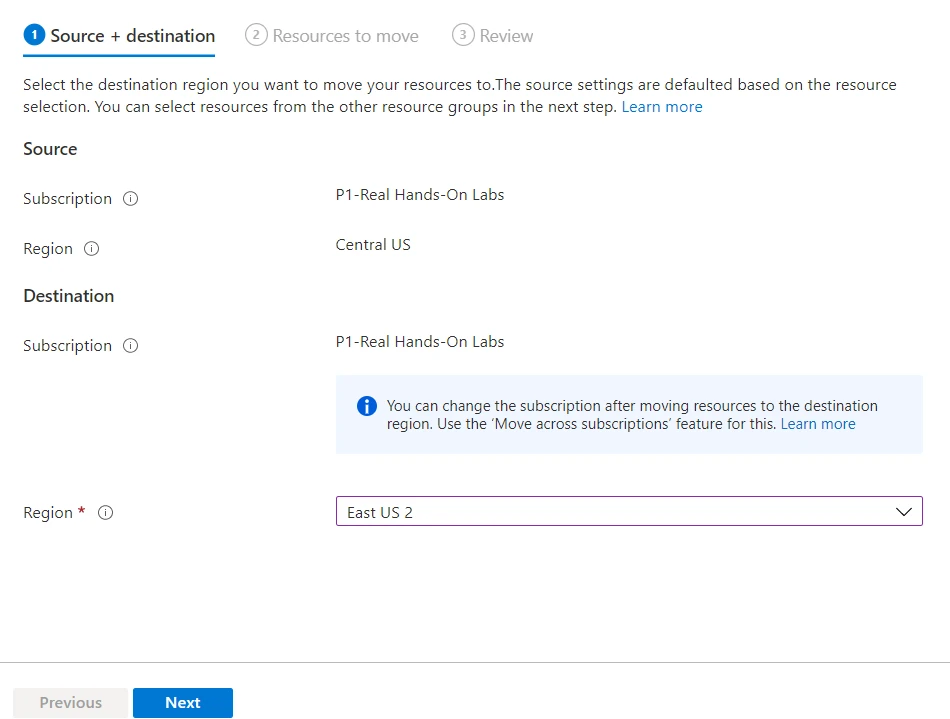Click the Previous button
Screen dimensions: 950x719
(x=70, y=702)
